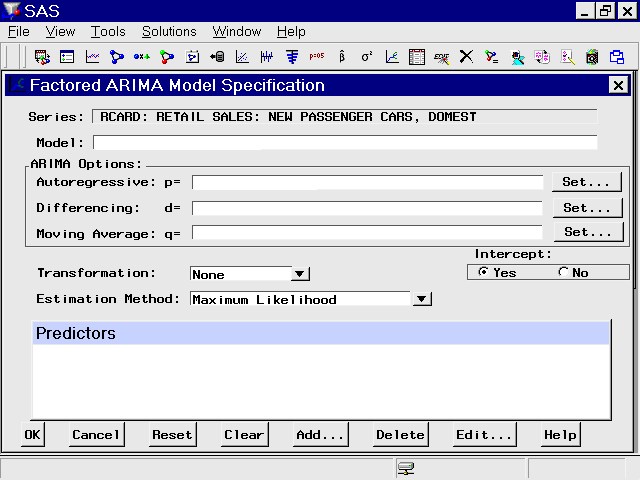Click the vertical spikes residual plot icon

point(267,57)
